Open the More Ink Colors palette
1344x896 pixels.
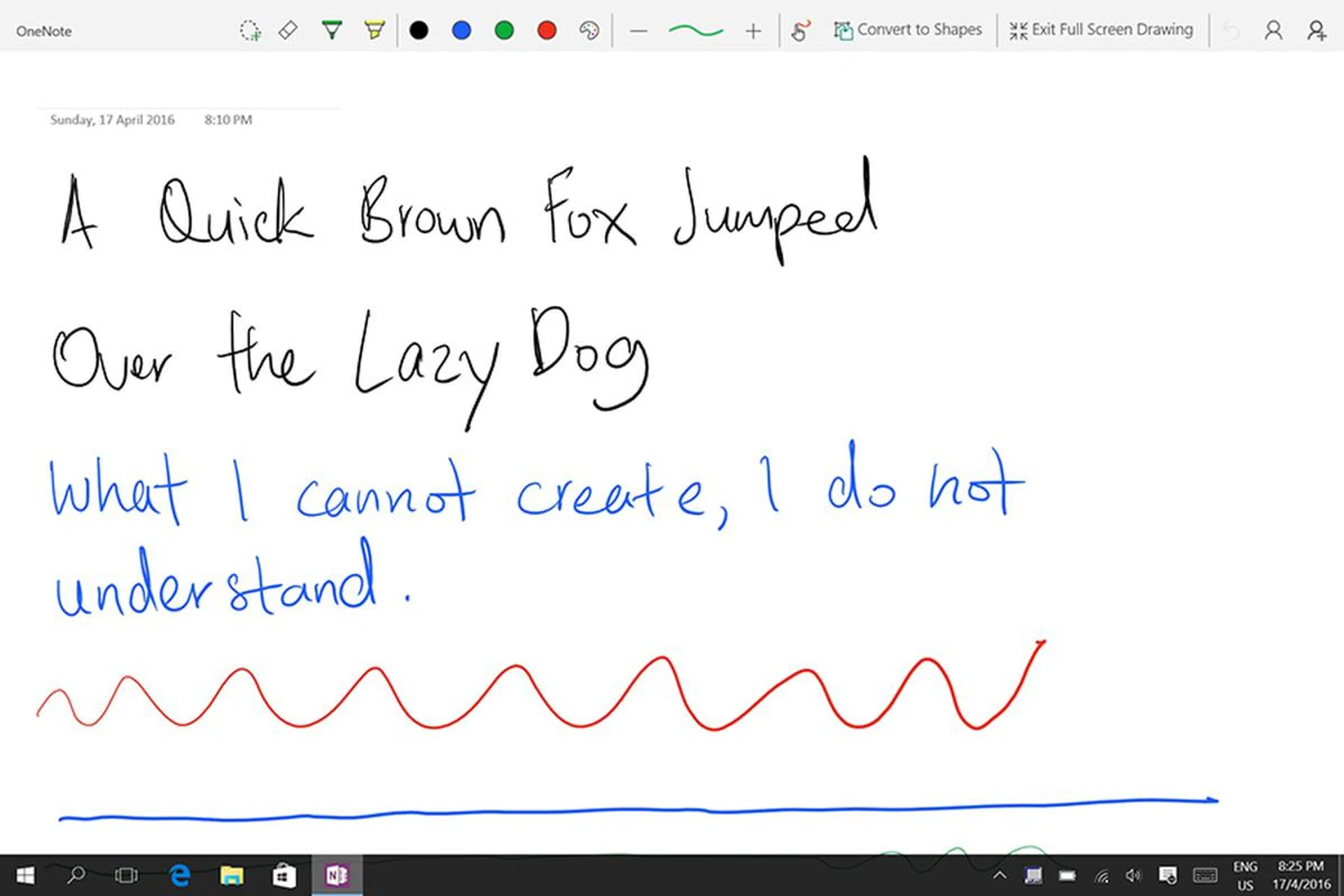pos(589,31)
